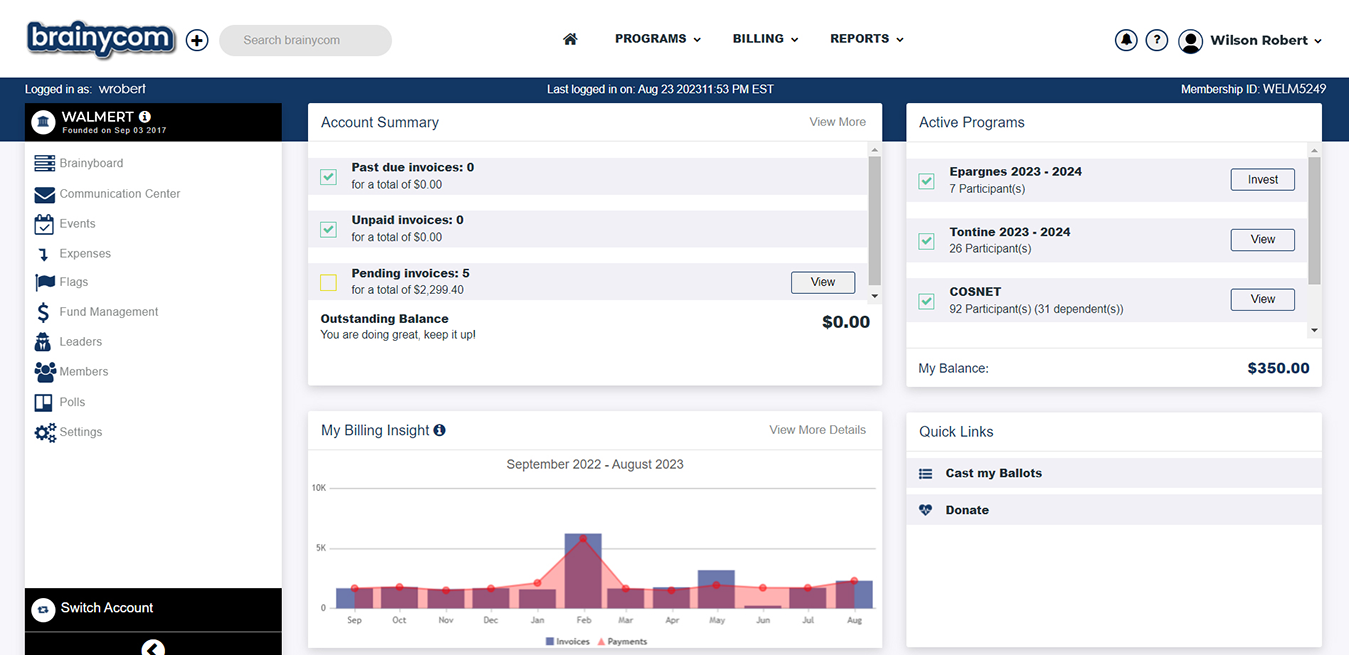Click the info icon beside My Billing Insight

pyautogui.click(x=440, y=430)
